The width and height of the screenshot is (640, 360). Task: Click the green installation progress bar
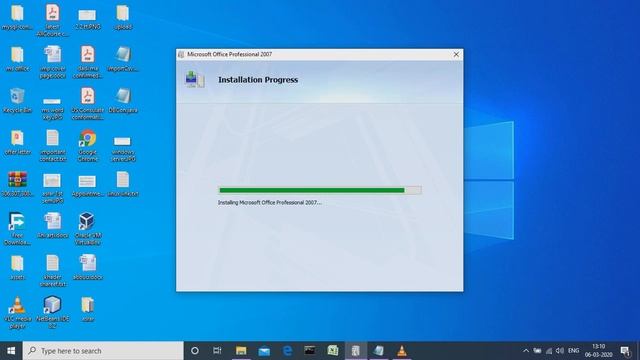point(320,190)
